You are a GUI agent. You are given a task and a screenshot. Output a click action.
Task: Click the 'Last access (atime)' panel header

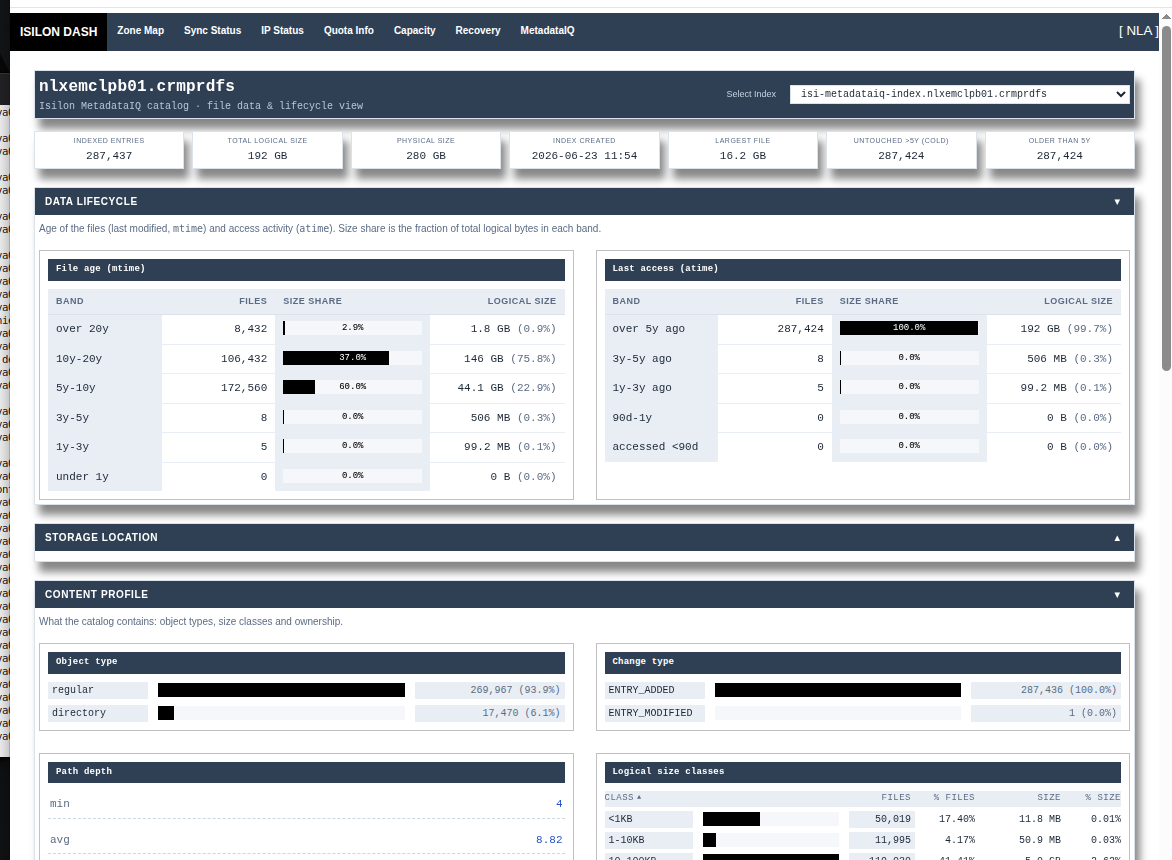pyautogui.click(x=863, y=270)
